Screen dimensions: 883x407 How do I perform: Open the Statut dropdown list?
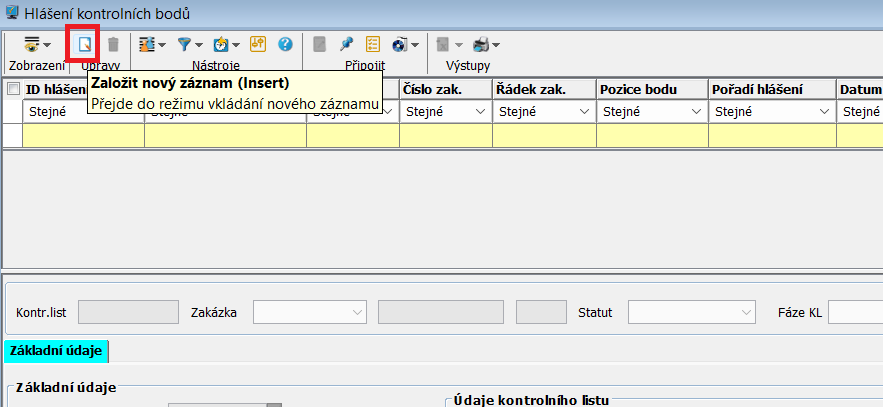(691, 312)
